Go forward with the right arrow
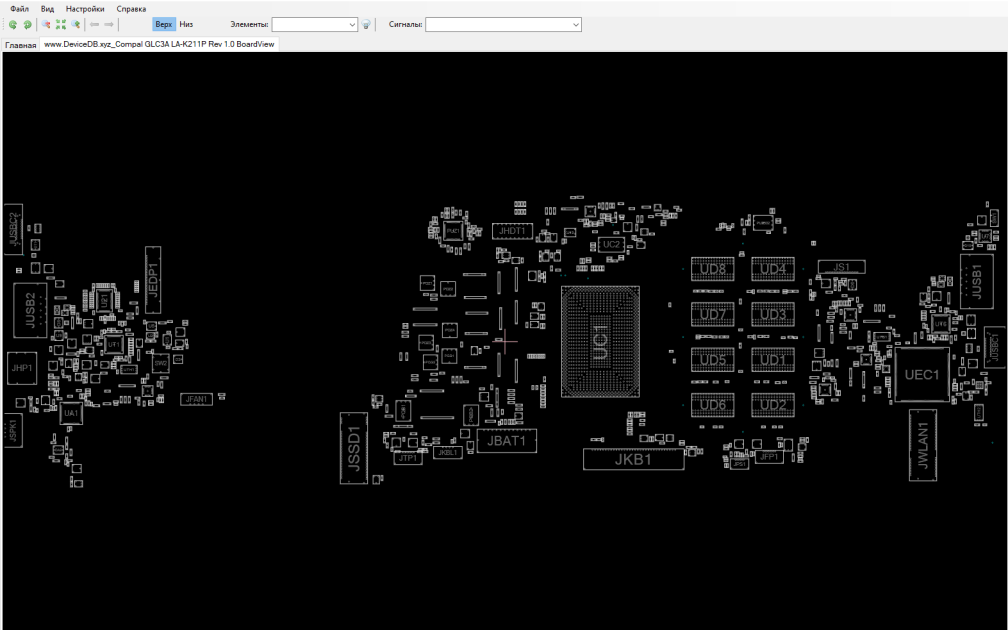The width and height of the screenshot is (1008, 630). 109,24
